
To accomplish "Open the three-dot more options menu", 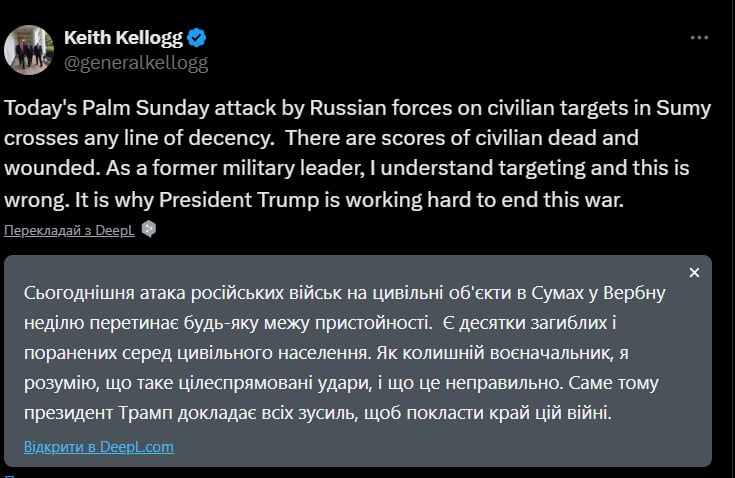I will pos(699,38).
